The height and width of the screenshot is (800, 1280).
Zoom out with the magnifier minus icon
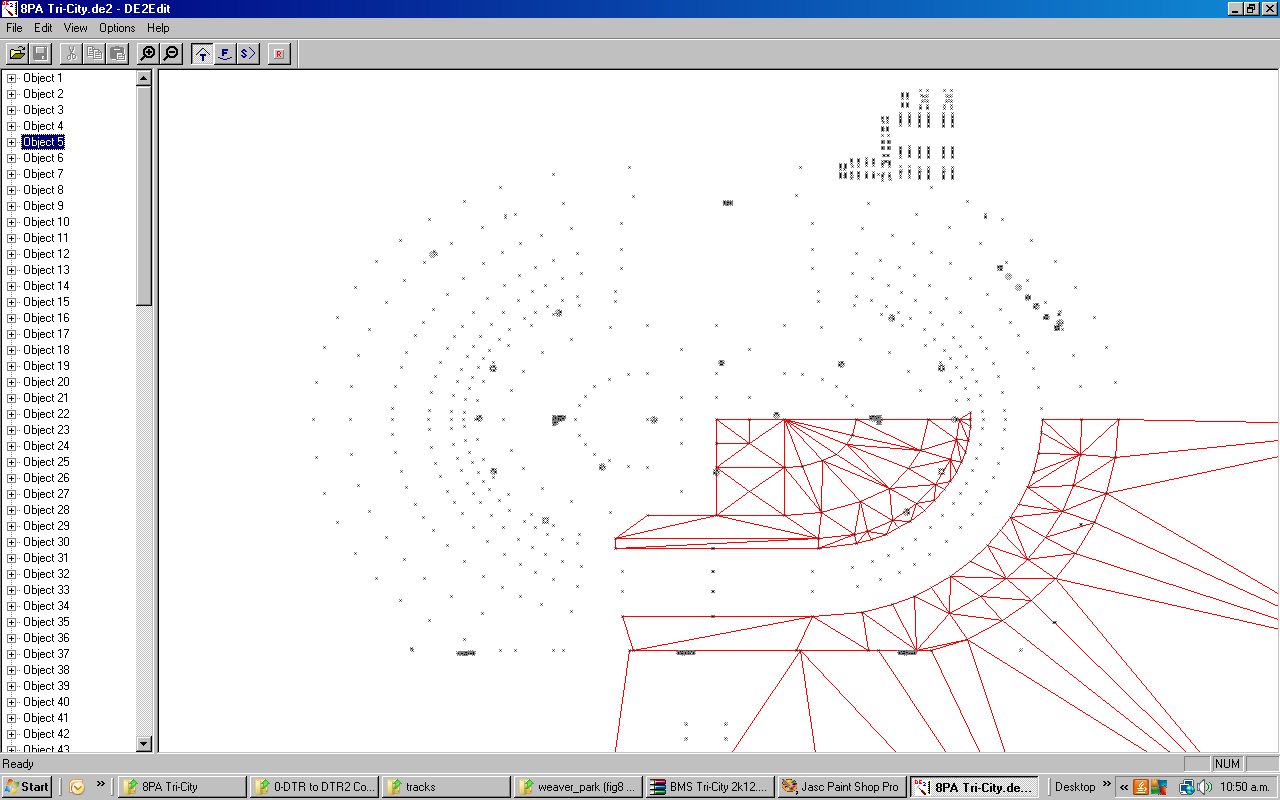171,53
